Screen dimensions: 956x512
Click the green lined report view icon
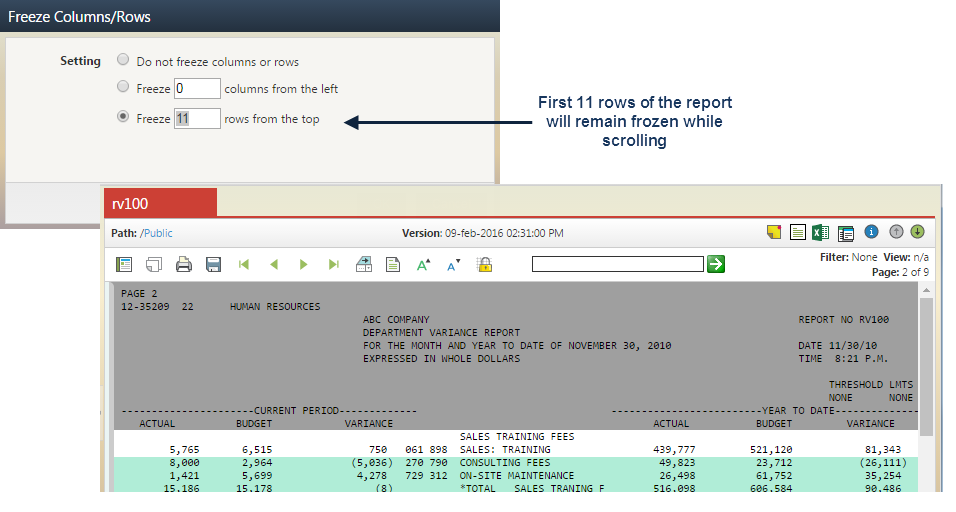point(797,232)
